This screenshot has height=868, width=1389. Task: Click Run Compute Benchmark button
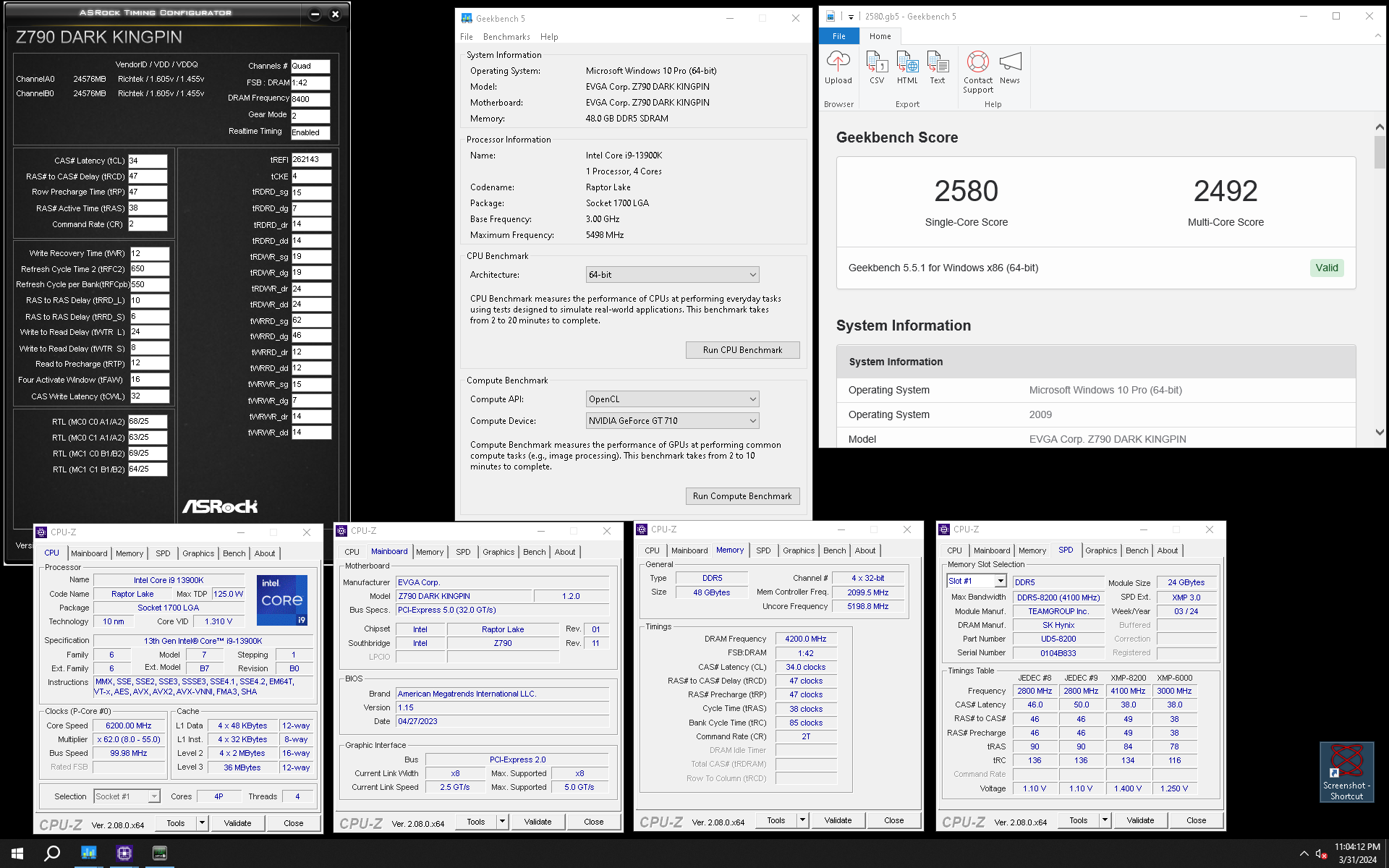(x=742, y=496)
